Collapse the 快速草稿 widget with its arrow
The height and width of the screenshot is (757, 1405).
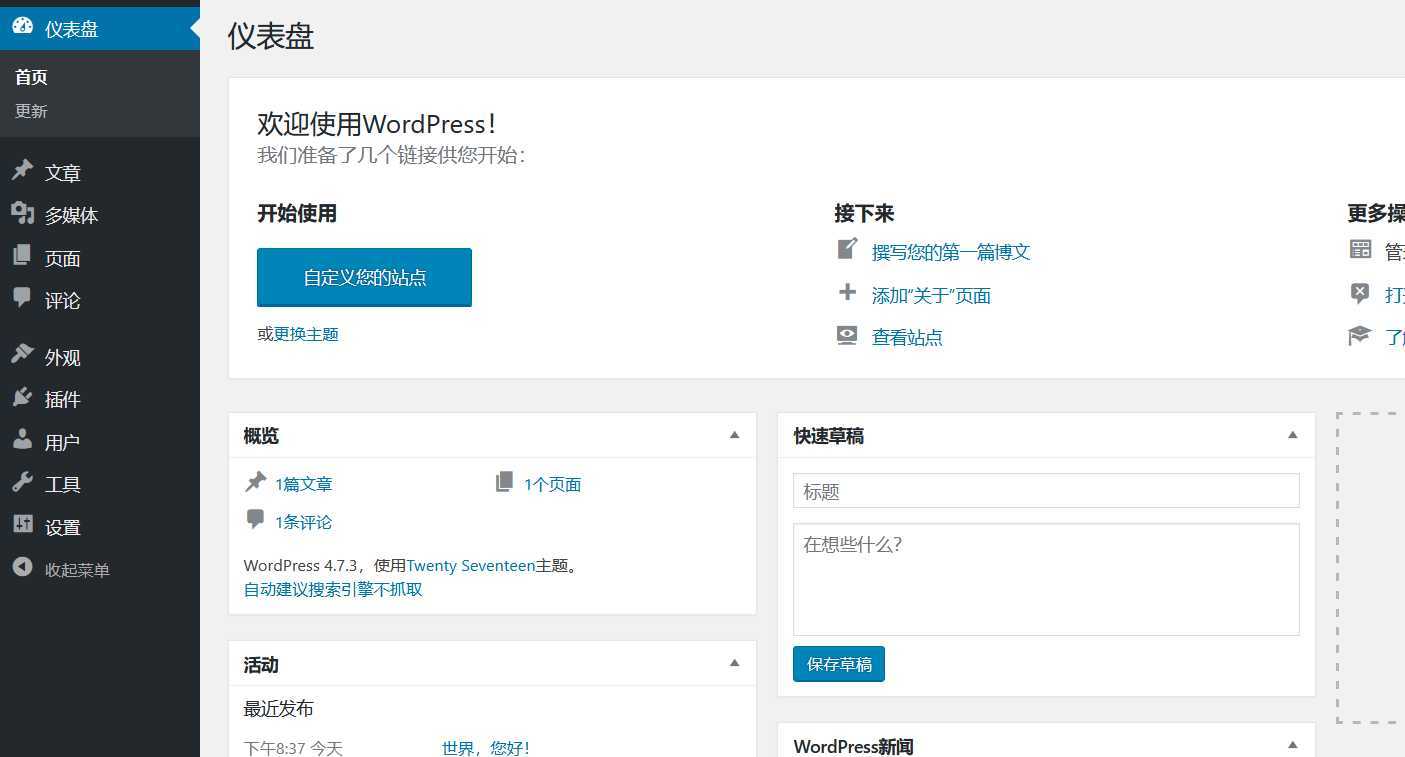pos(1292,436)
